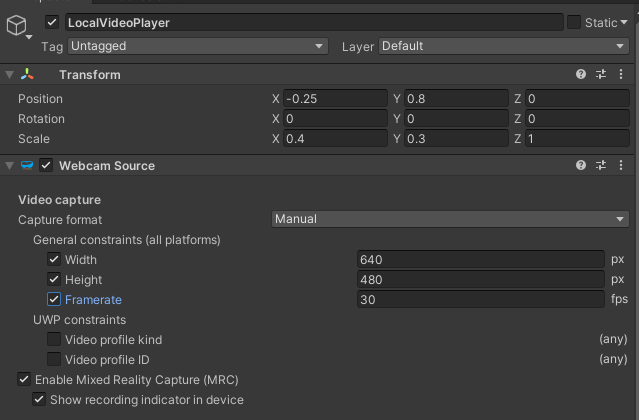Open Transform component presets
639x420 pixels.
(601, 74)
